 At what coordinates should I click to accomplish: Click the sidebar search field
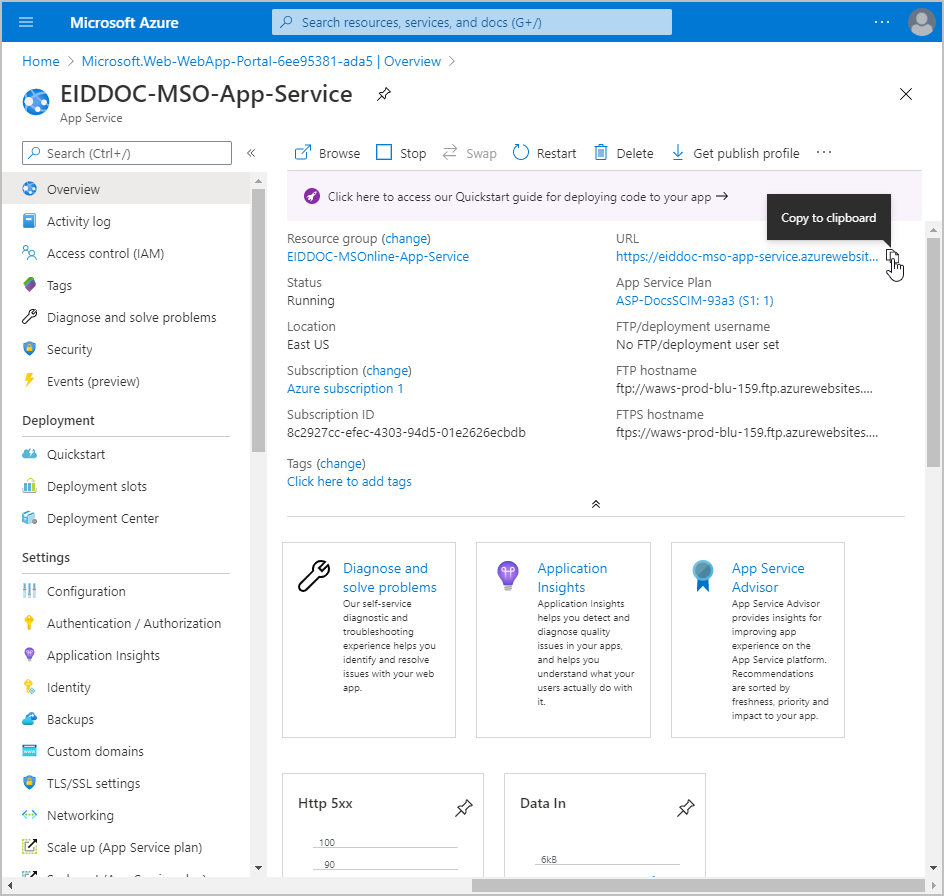127,153
